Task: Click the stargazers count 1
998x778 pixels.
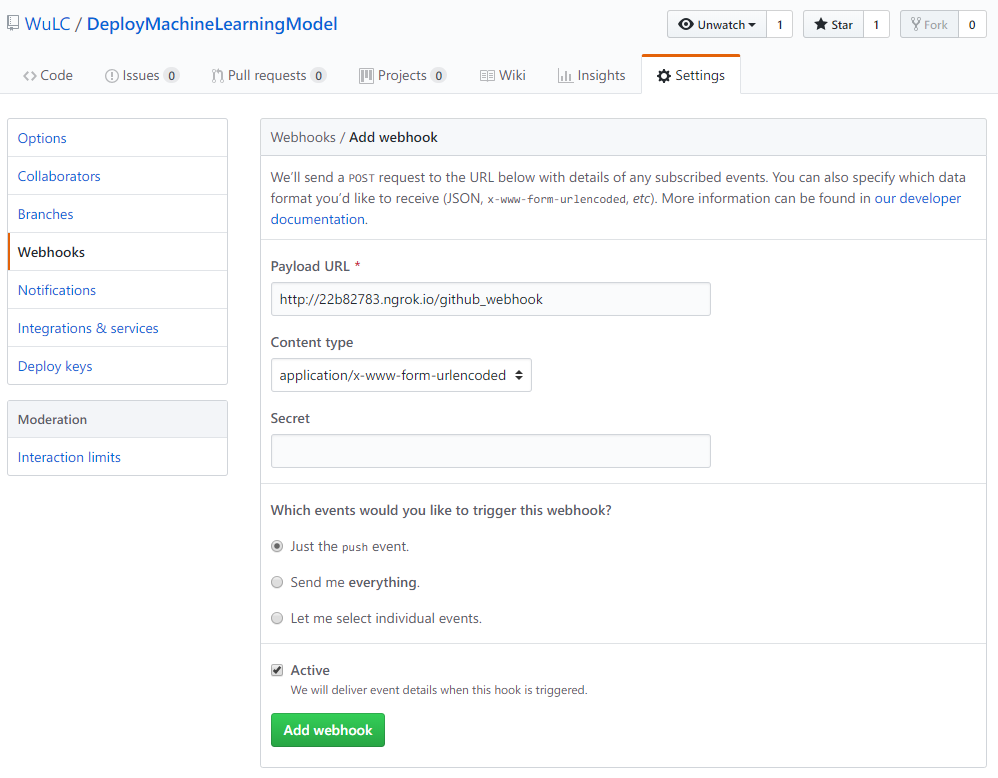Action: click(876, 25)
